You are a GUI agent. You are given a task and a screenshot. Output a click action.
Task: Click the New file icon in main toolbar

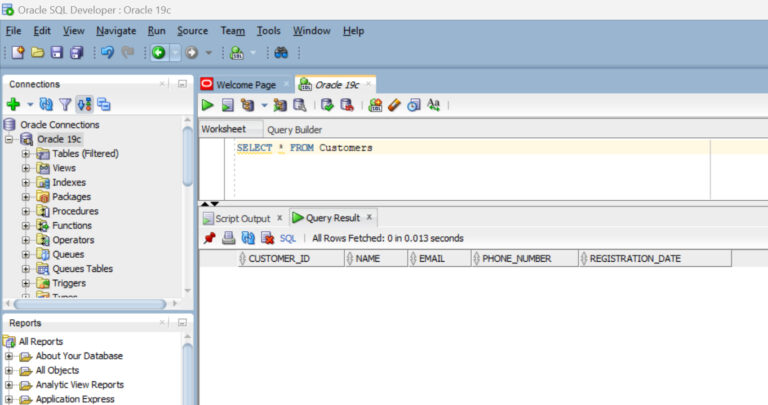point(18,52)
